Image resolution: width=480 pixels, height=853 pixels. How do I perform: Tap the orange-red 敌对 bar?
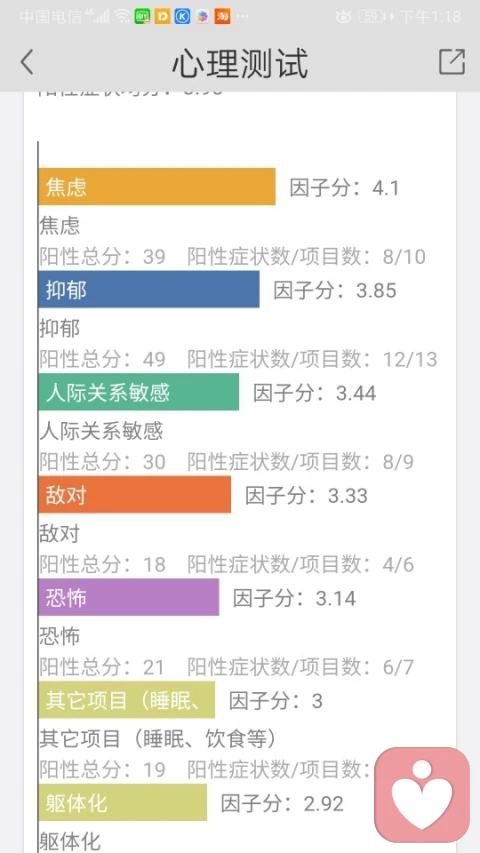coord(134,495)
